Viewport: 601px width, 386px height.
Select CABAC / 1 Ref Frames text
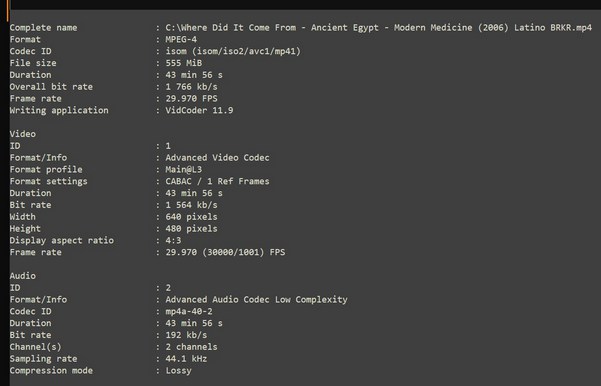point(217,181)
